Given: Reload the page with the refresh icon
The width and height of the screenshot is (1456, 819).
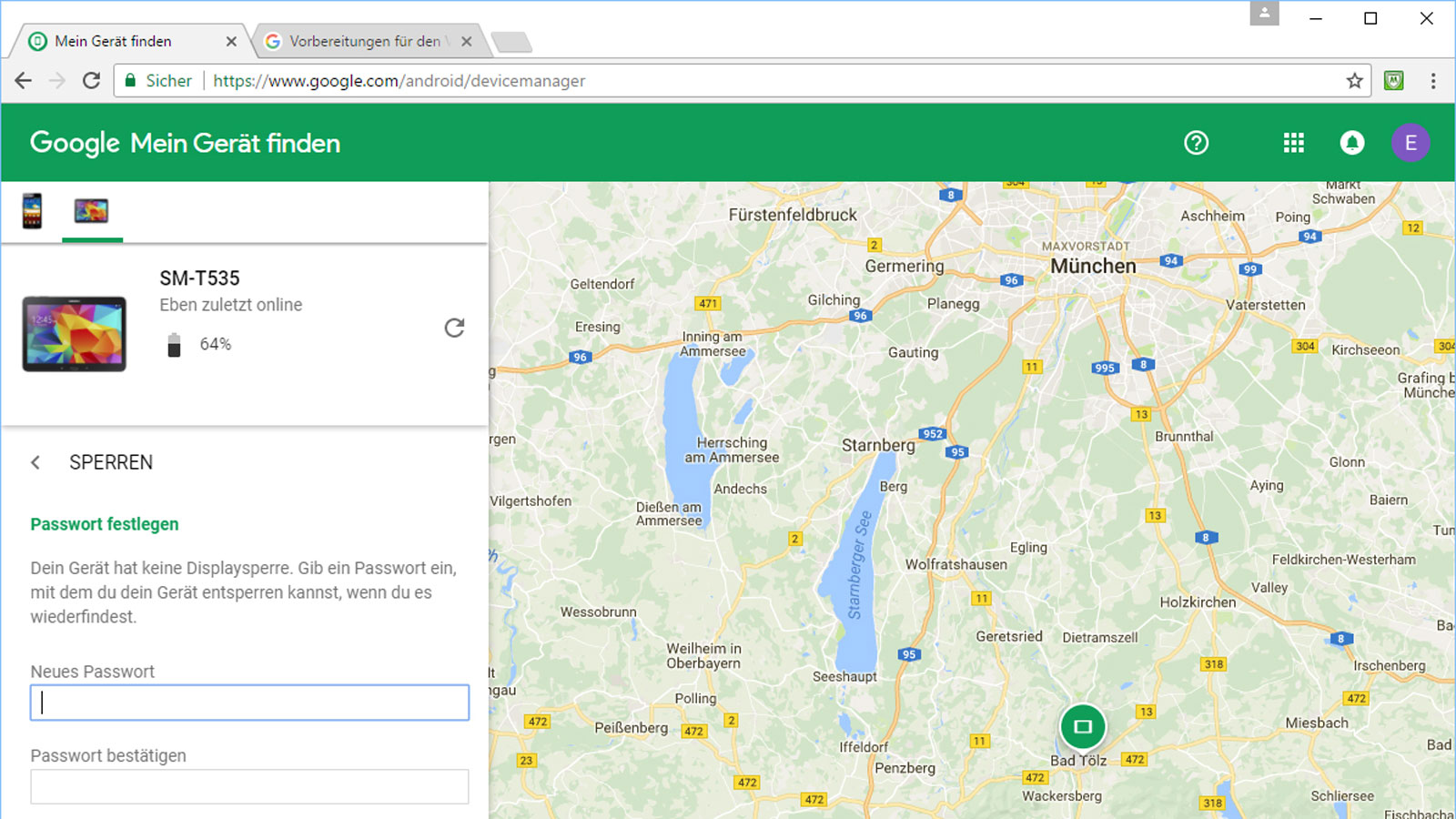Looking at the screenshot, I should [x=90, y=80].
